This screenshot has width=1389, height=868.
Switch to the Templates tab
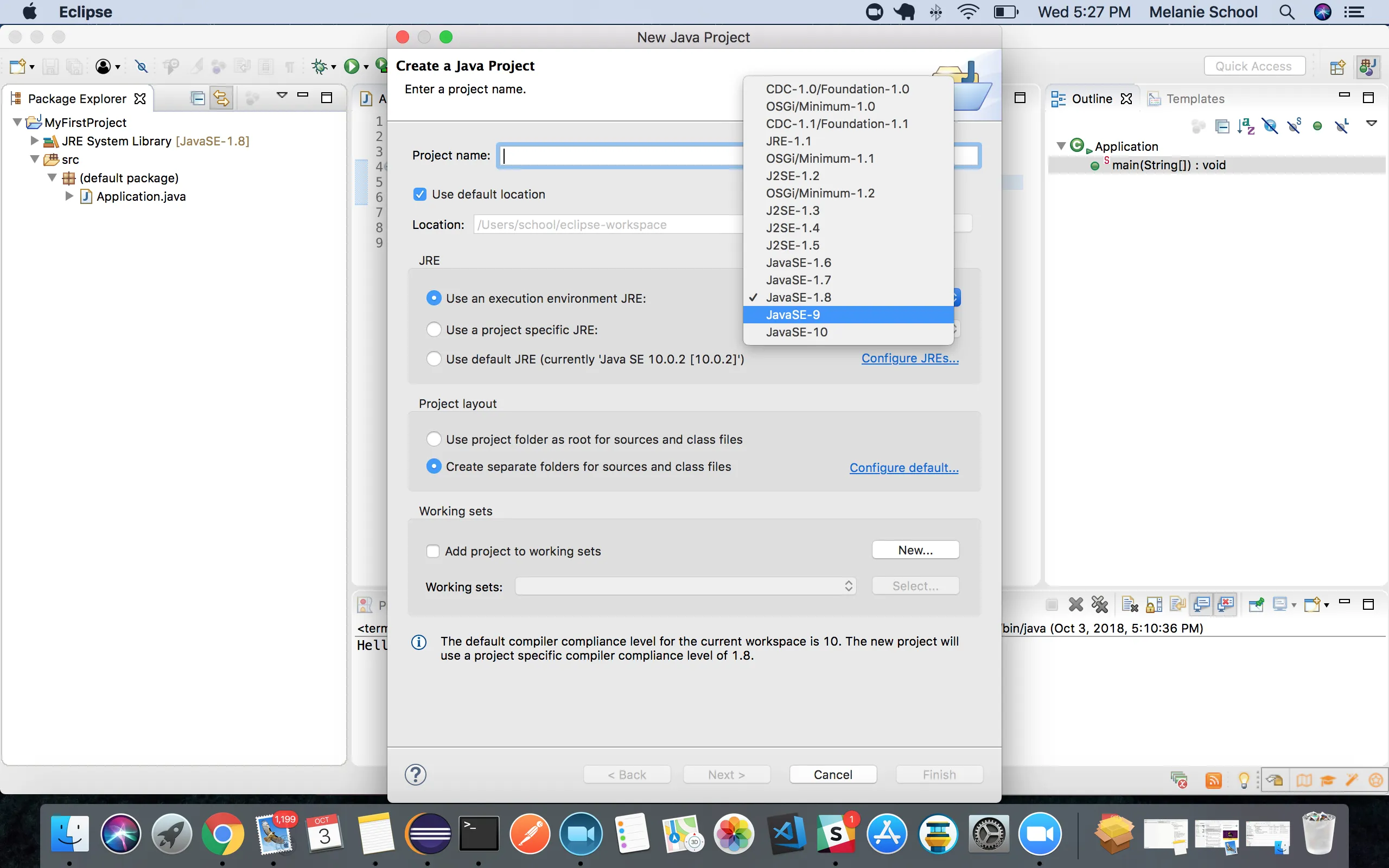pos(1195,99)
